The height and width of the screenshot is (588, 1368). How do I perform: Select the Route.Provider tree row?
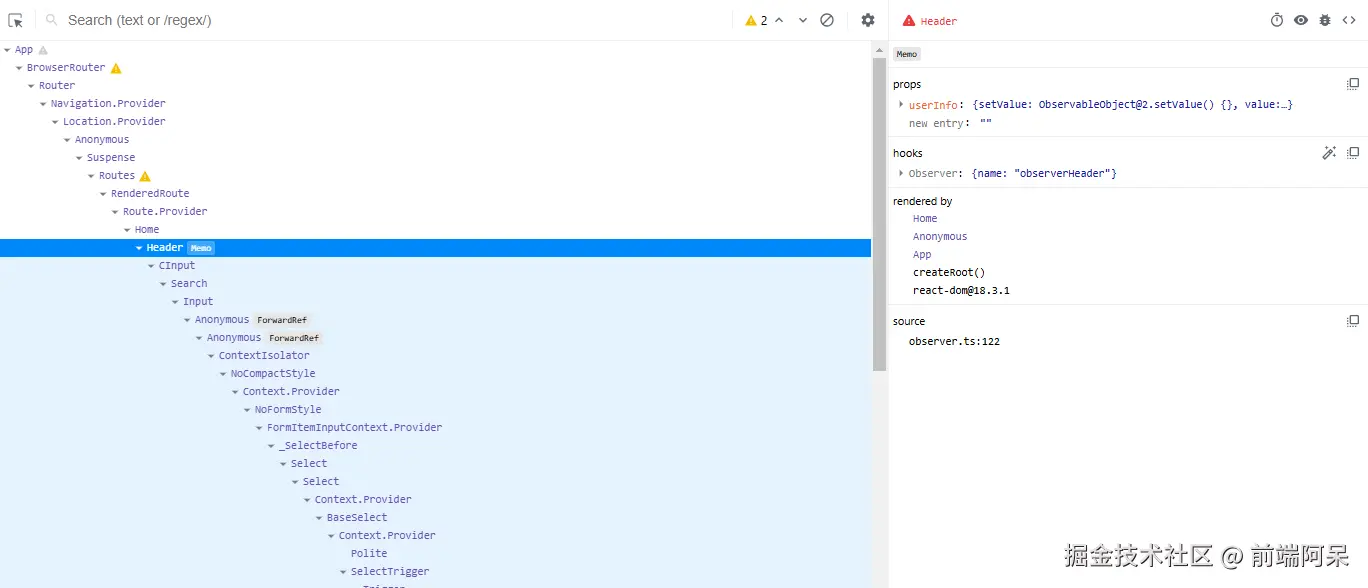pos(435,212)
